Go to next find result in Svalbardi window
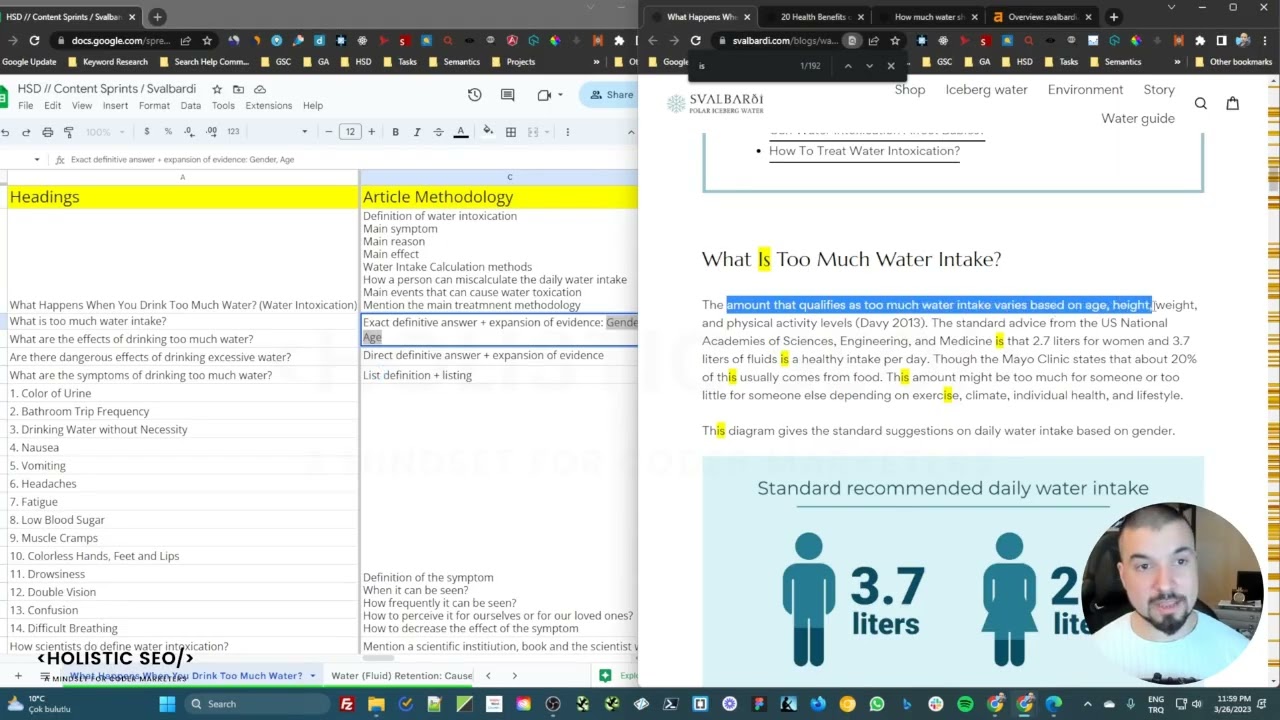 coord(869,66)
